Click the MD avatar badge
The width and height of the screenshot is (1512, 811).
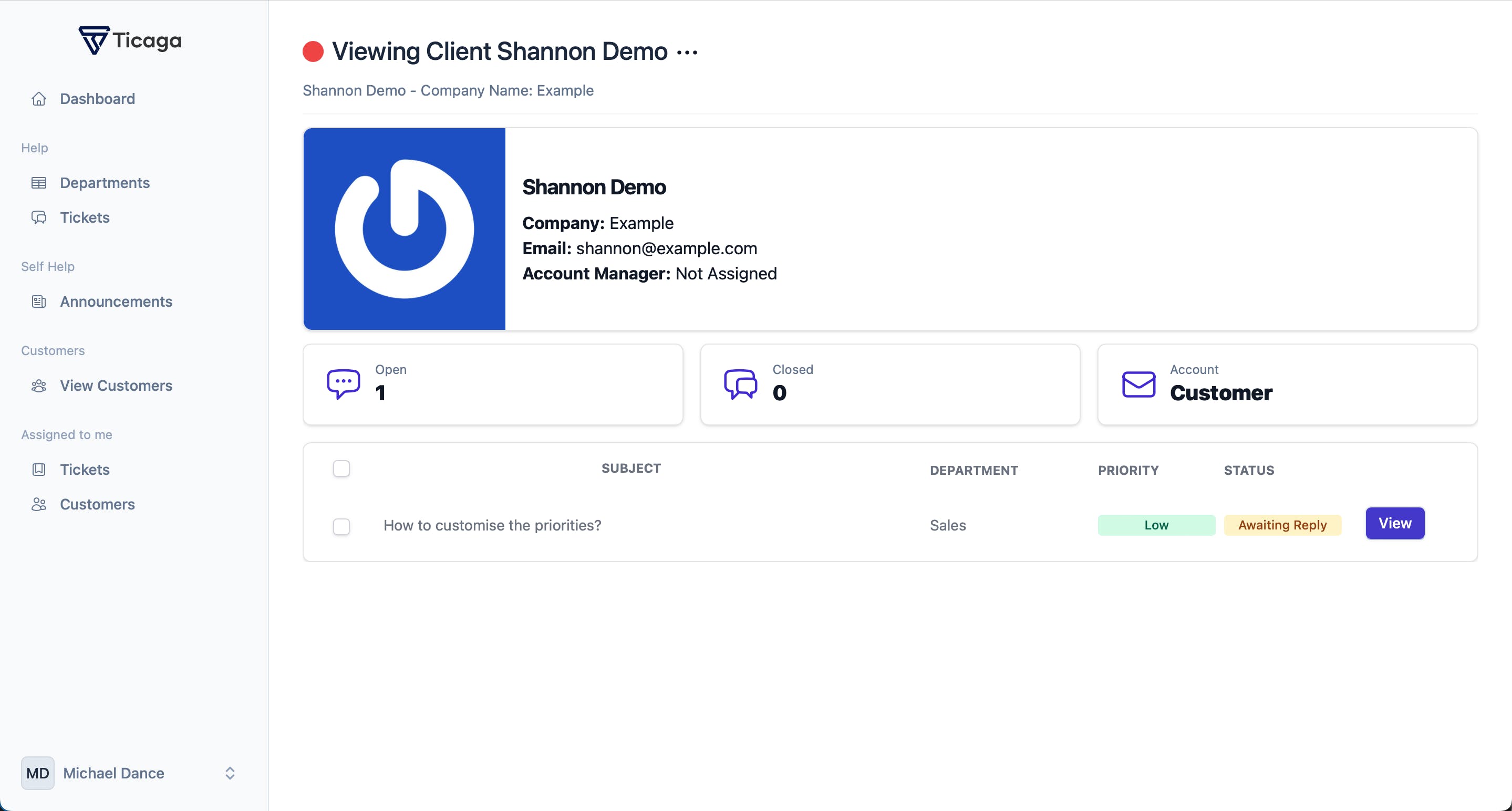[x=38, y=773]
